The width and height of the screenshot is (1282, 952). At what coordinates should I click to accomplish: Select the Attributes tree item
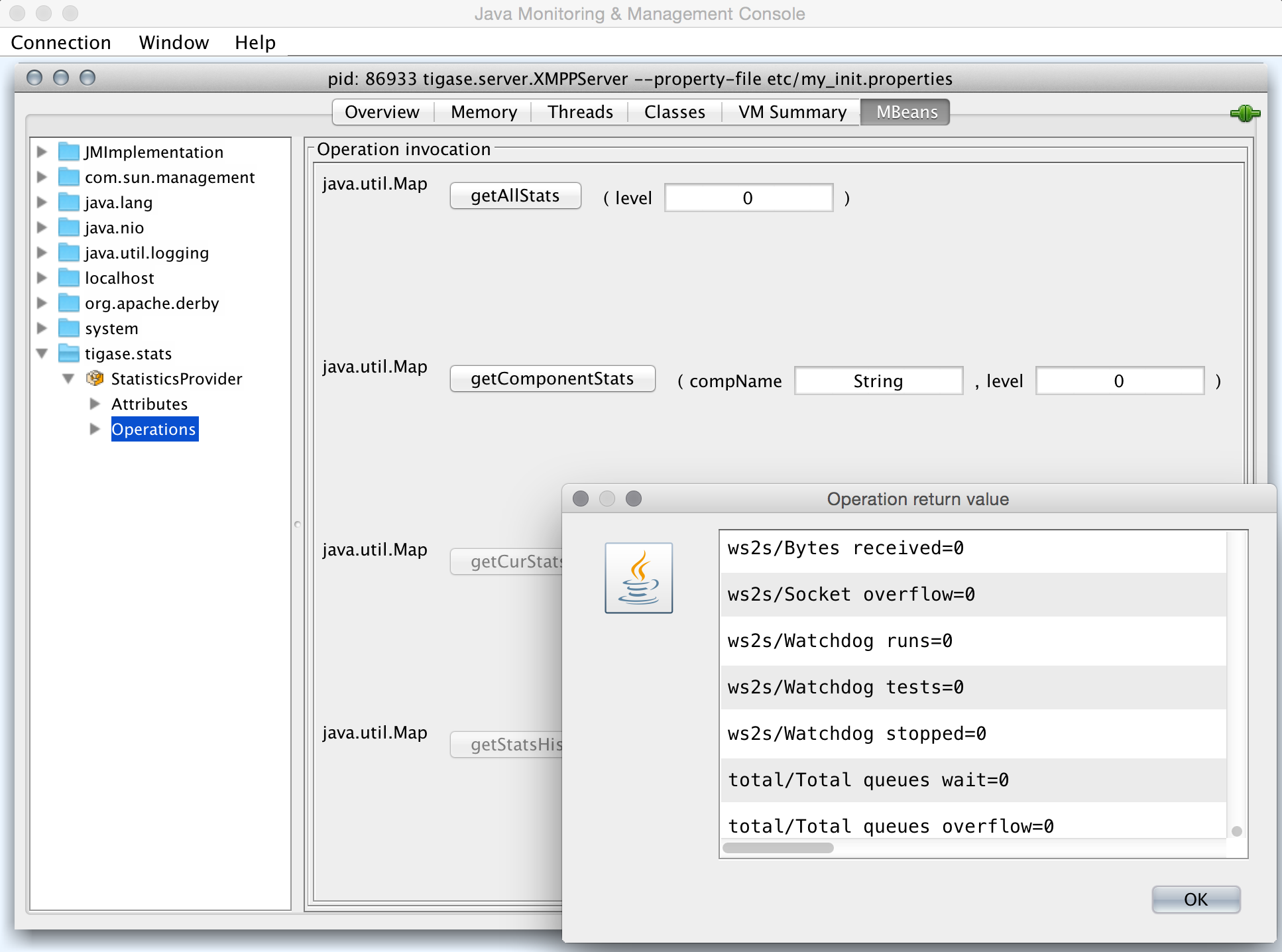point(150,404)
